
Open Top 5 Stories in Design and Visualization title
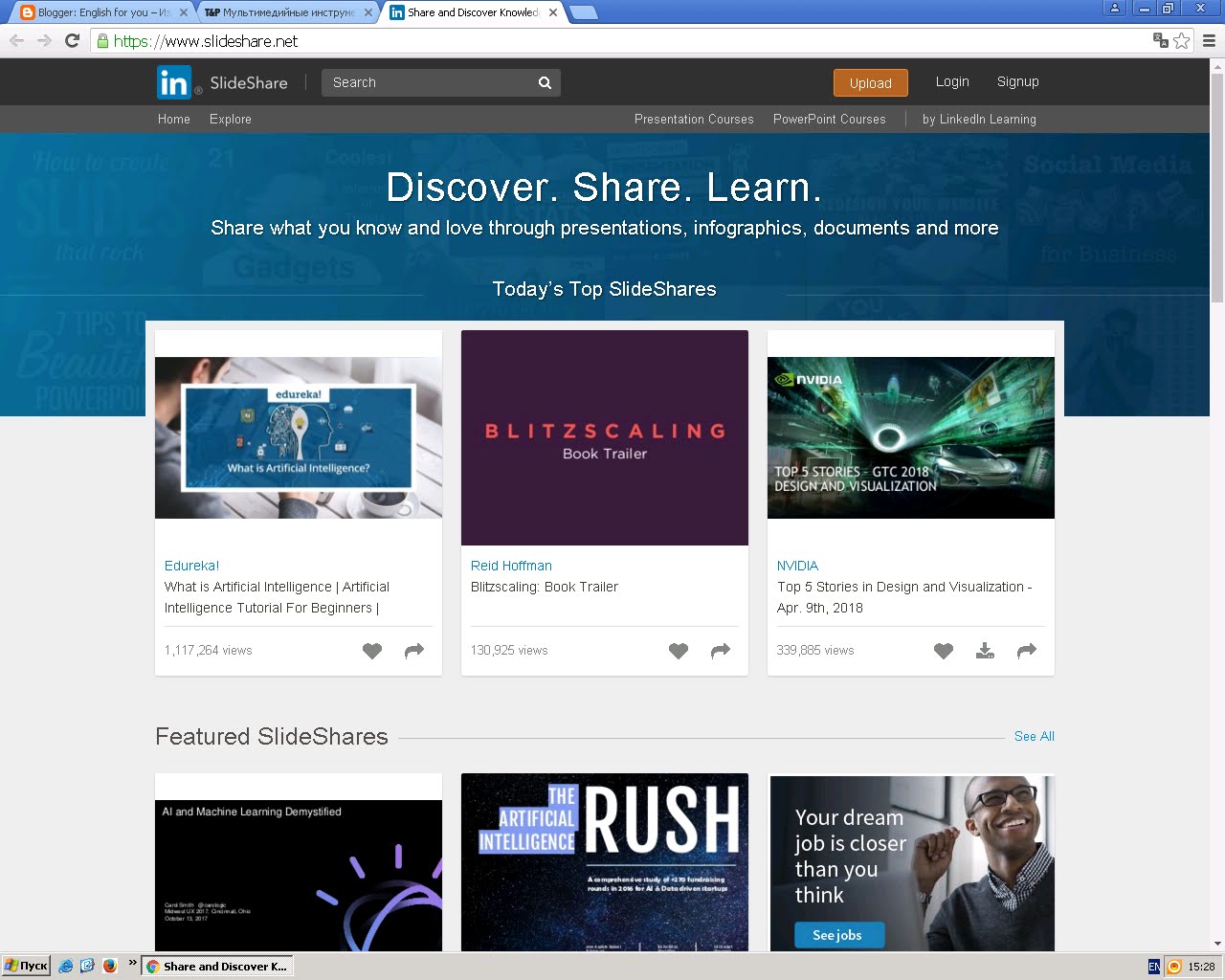(904, 597)
